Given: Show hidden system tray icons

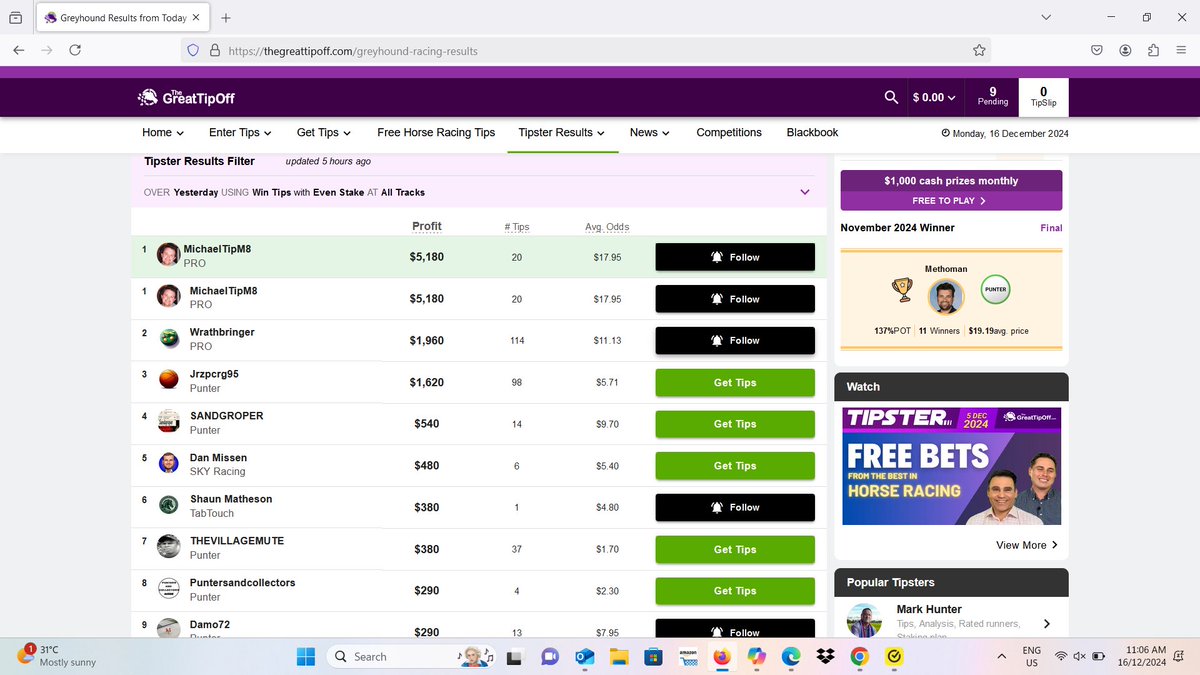Looking at the screenshot, I should [x=1002, y=656].
